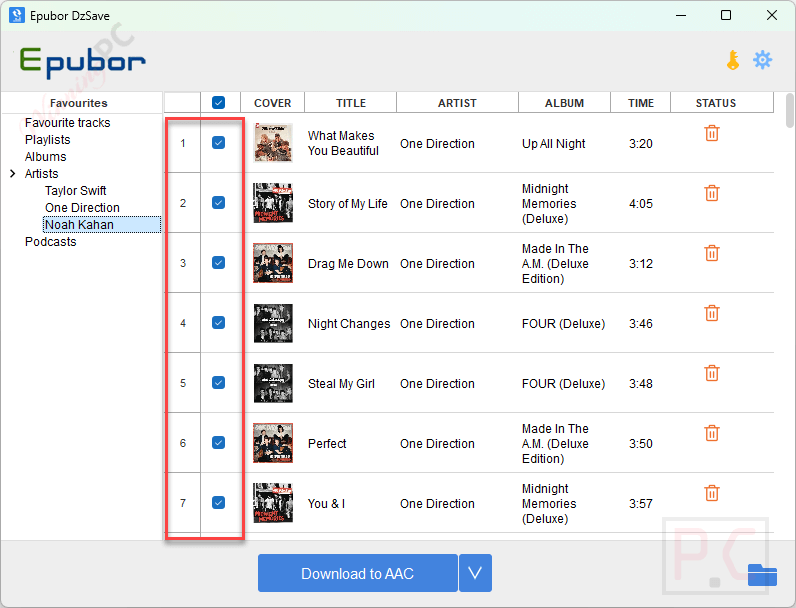Delete Story of My Life track
Viewport: 796px width, 608px height.
tap(712, 193)
